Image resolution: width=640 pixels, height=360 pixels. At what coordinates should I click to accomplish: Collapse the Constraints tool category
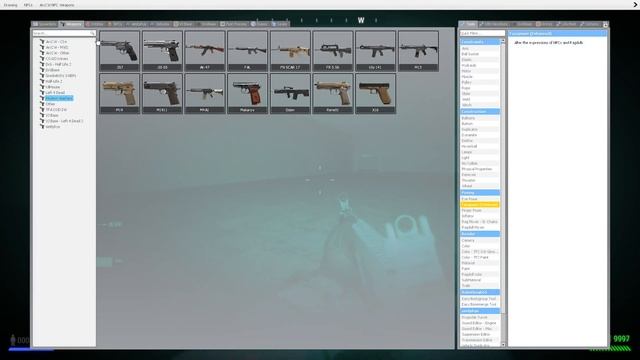[x=480, y=42]
